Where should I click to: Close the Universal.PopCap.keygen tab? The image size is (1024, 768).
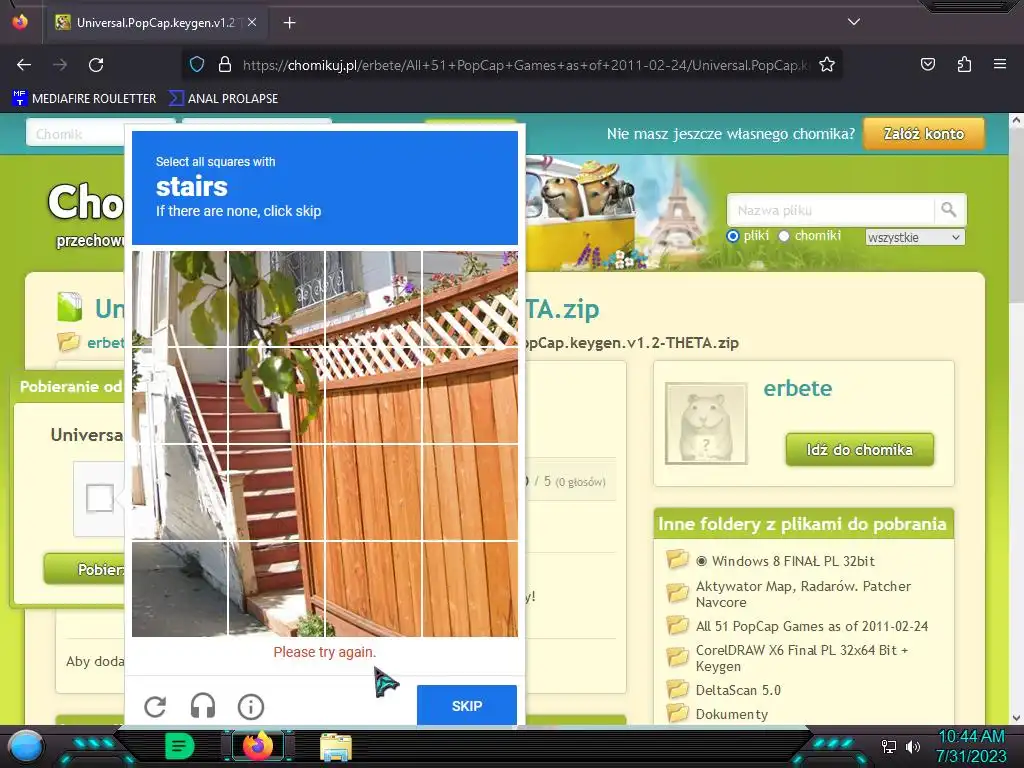pyautogui.click(x=252, y=22)
